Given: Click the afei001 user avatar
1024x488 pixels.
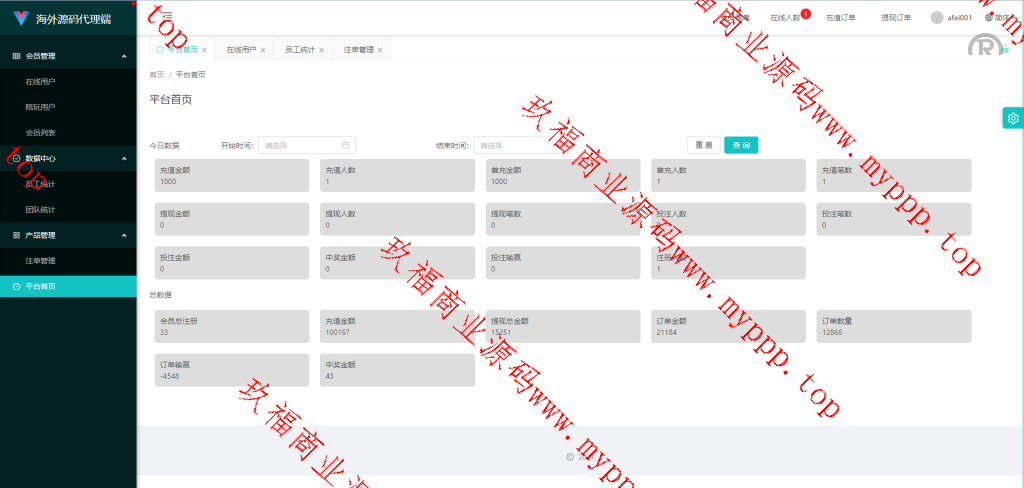Looking at the screenshot, I should point(936,17).
